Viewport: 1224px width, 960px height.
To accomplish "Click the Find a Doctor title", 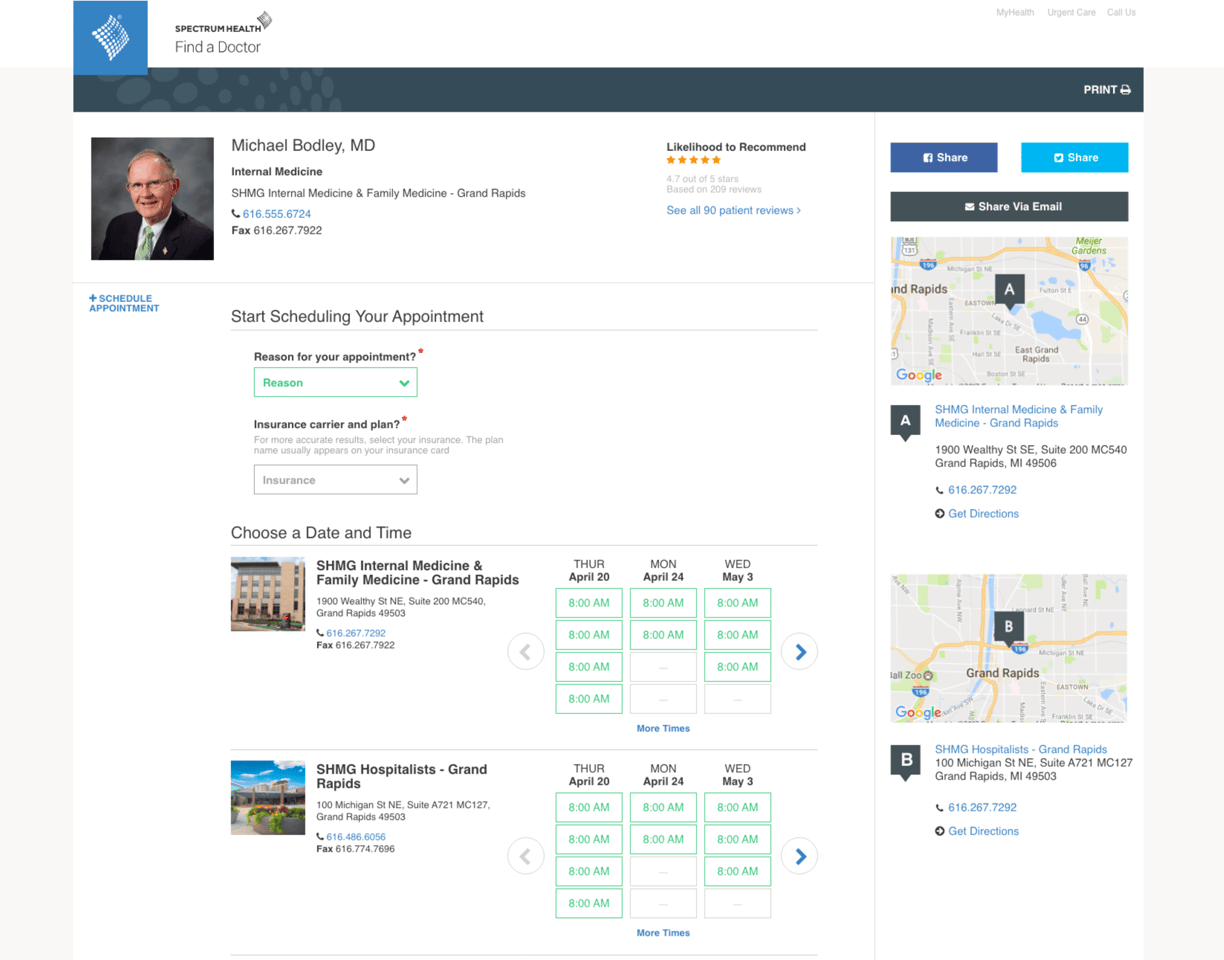I will [x=218, y=47].
